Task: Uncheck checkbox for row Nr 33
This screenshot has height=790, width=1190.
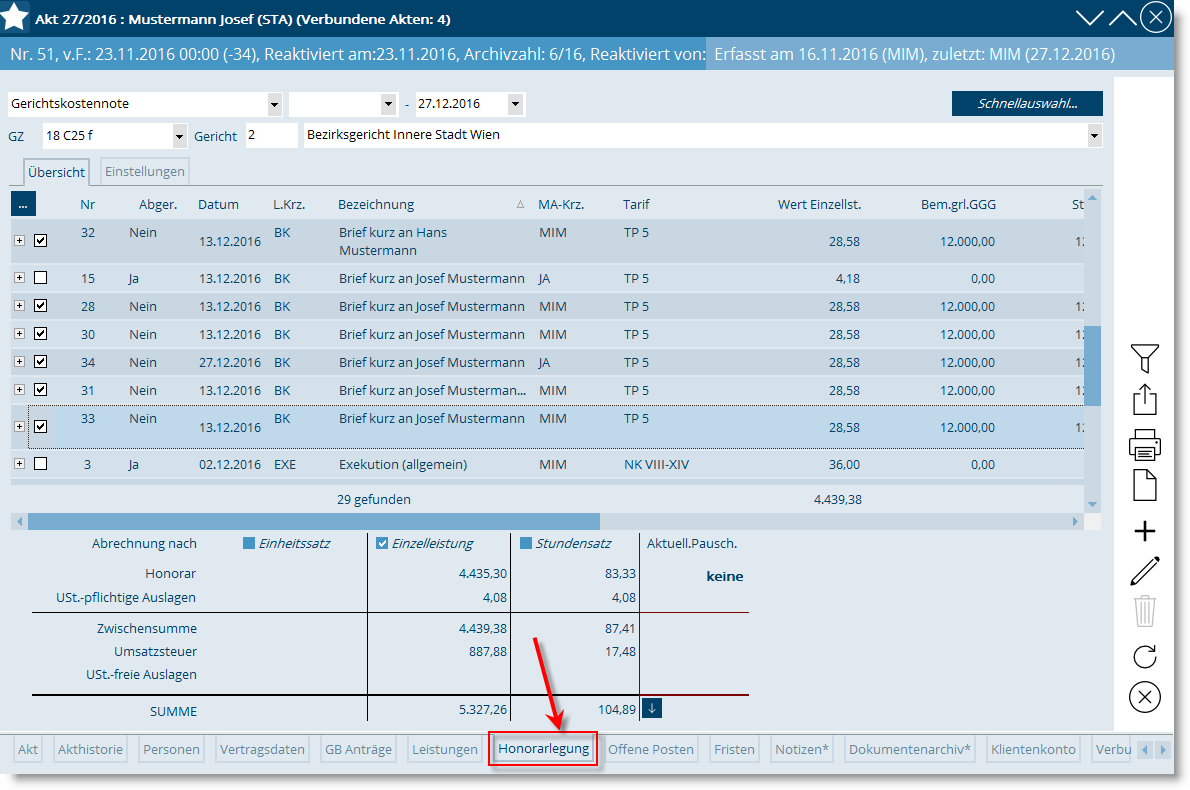Action: point(41,426)
